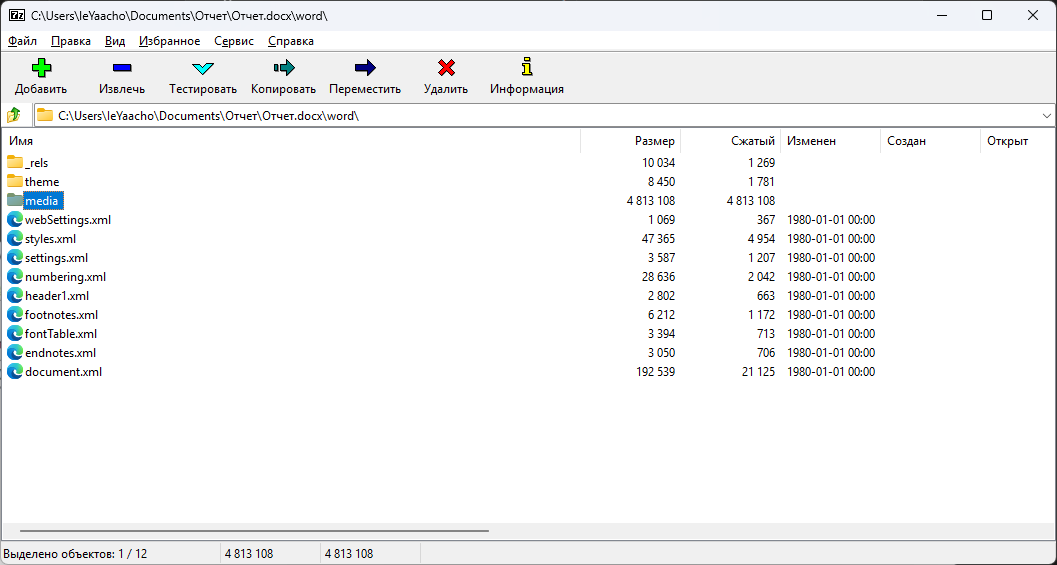Open the Файл menu
The height and width of the screenshot is (565, 1057).
tap(22, 41)
